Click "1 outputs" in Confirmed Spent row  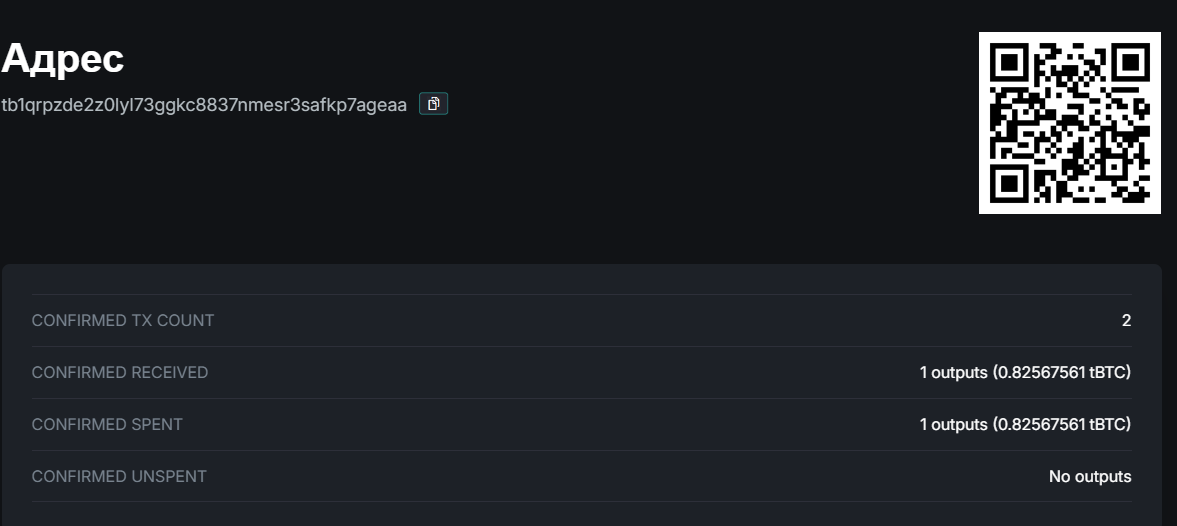pos(953,424)
